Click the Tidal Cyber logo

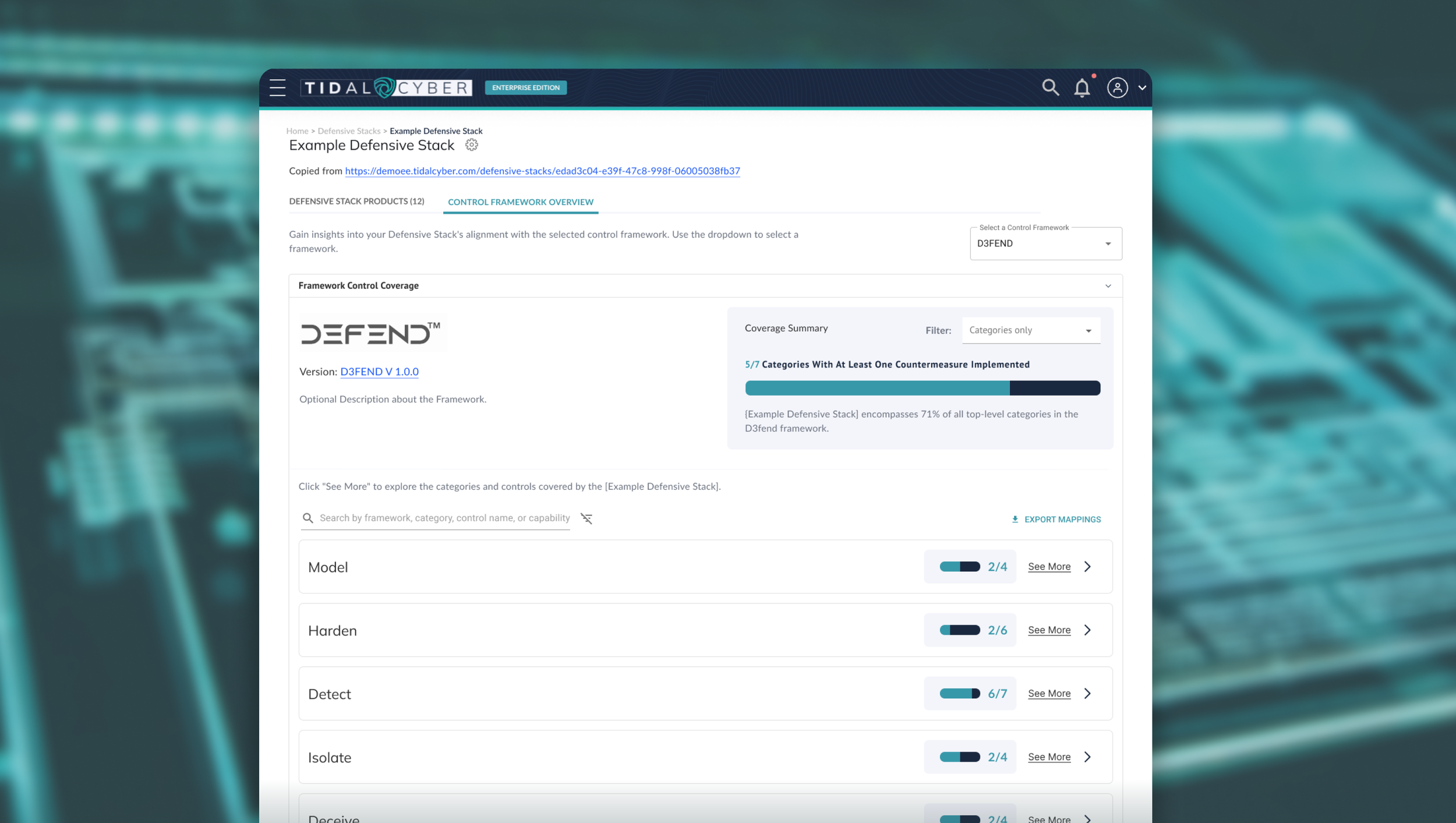(386, 87)
